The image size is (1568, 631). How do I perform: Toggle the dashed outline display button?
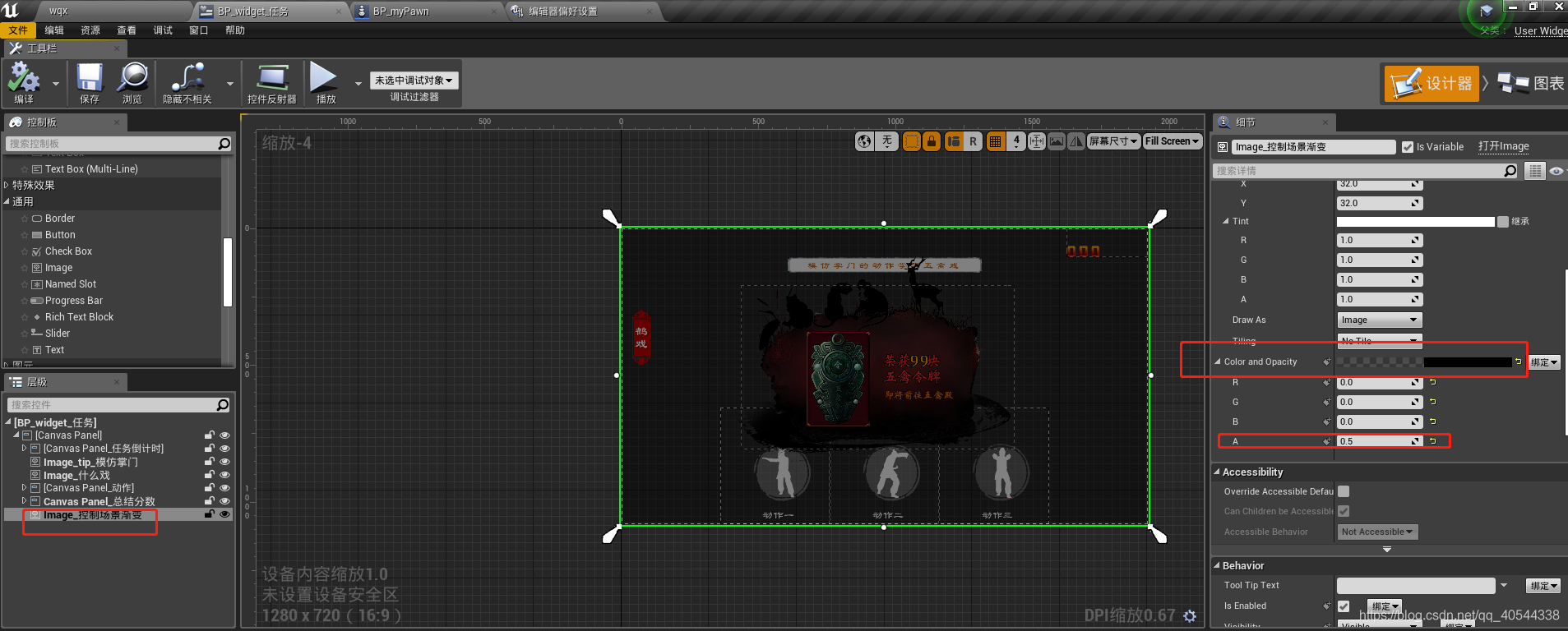(x=912, y=141)
